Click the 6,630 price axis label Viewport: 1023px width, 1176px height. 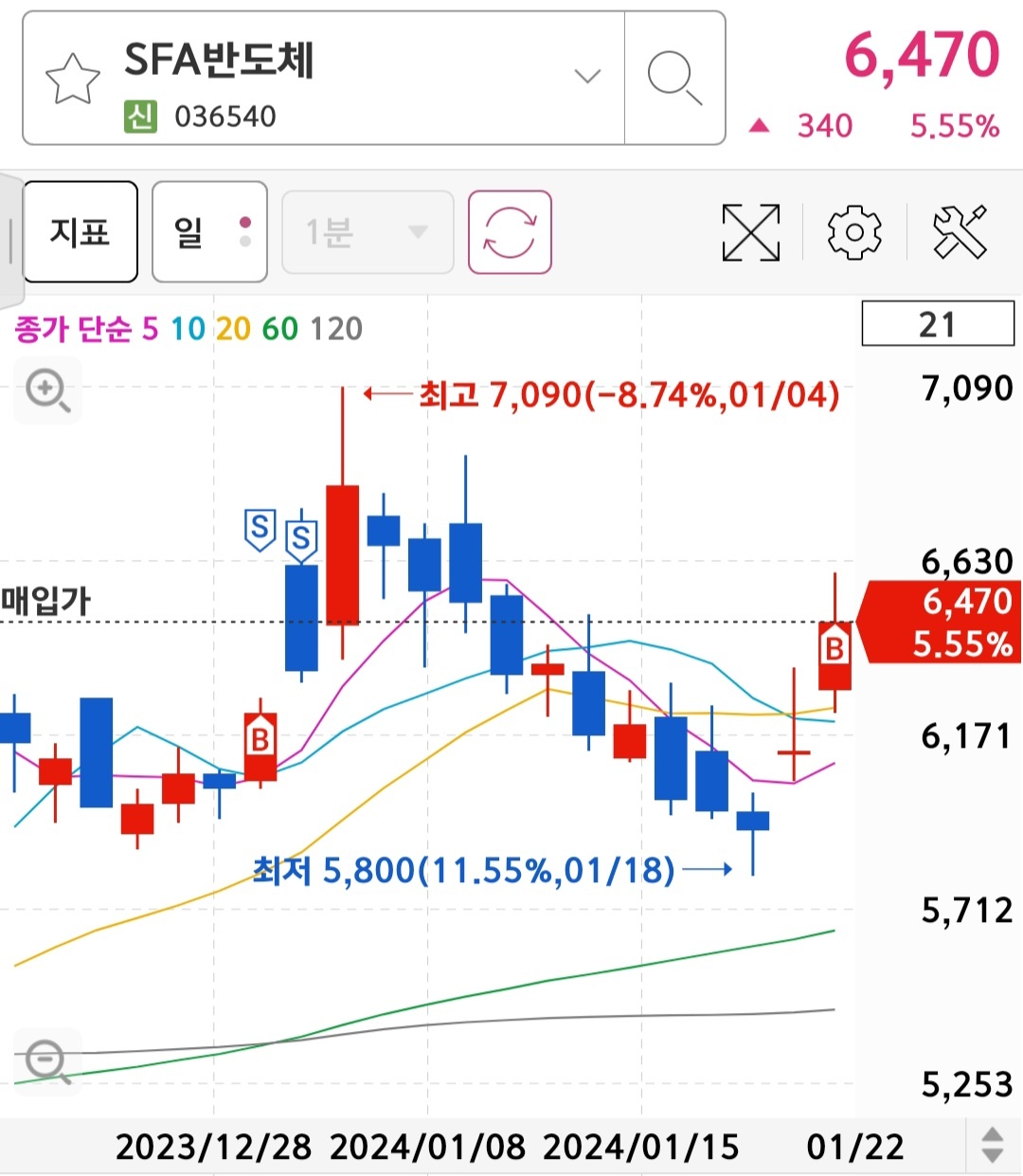click(x=967, y=562)
